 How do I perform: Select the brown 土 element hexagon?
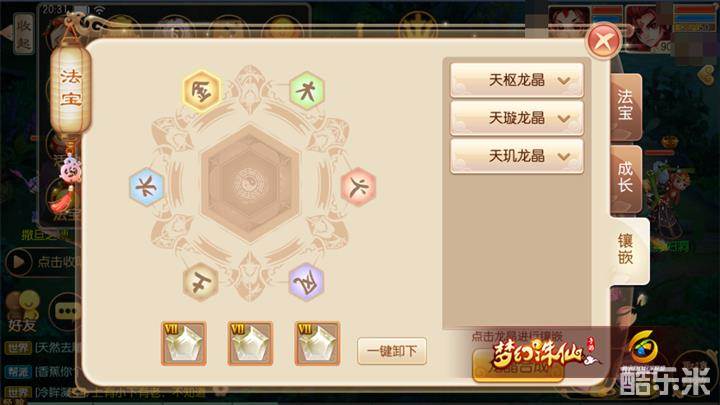coord(201,282)
